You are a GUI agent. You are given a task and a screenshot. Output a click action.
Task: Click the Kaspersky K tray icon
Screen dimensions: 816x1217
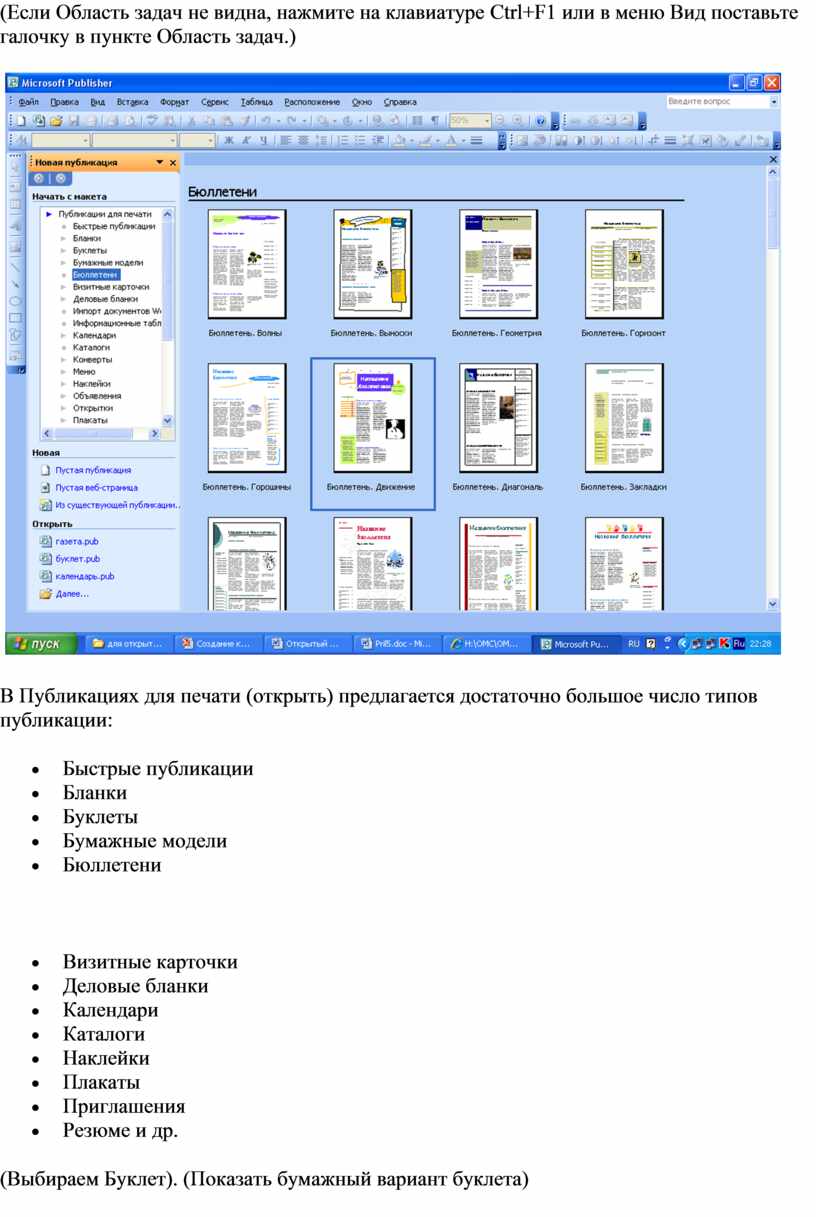724,644
